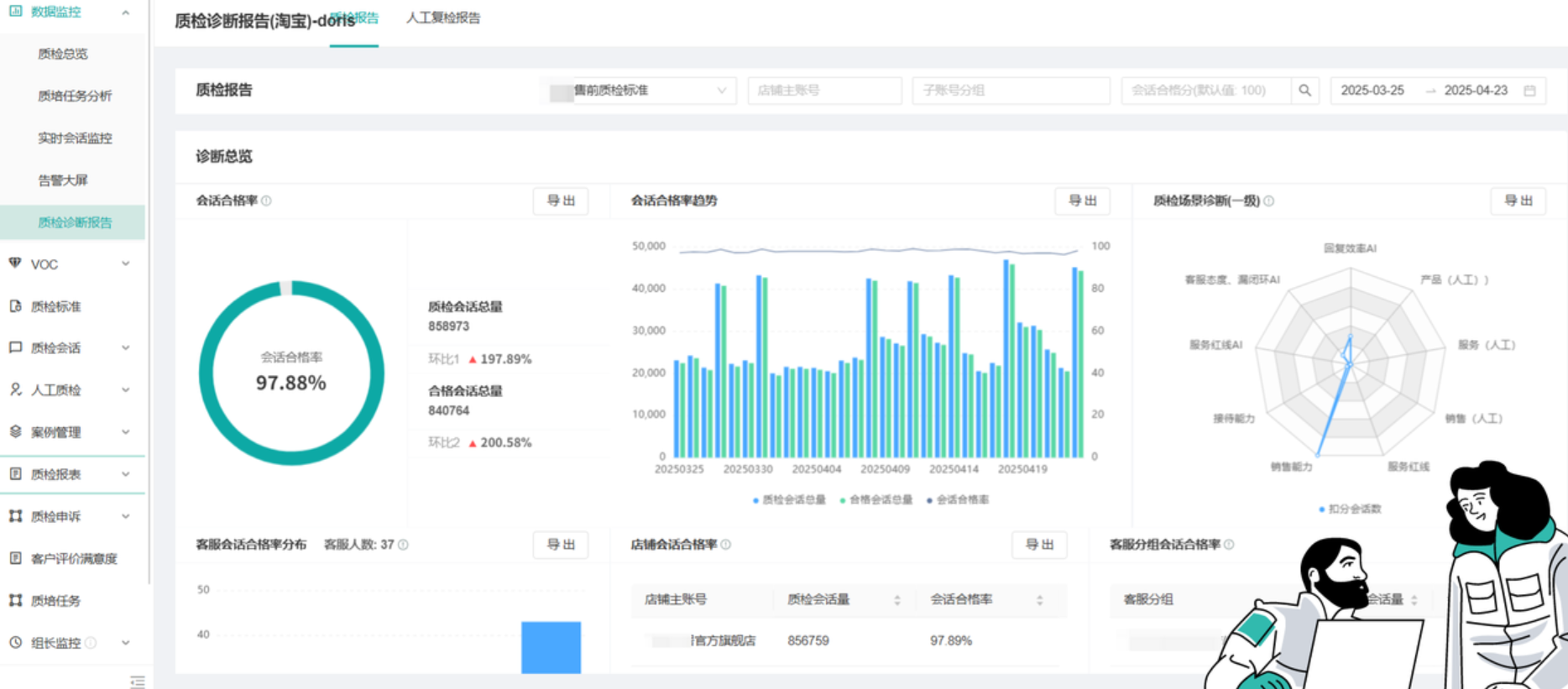Click the blue bar in 客服会话合格率分布 chart
Screen dimensions: 1568x689
[x=551, y=647]
